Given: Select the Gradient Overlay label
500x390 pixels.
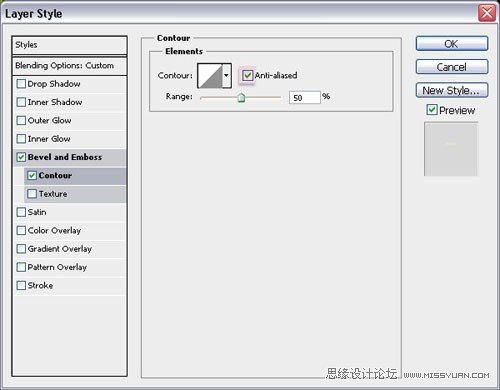Looking at the screenshot, I should click(60, 249).
